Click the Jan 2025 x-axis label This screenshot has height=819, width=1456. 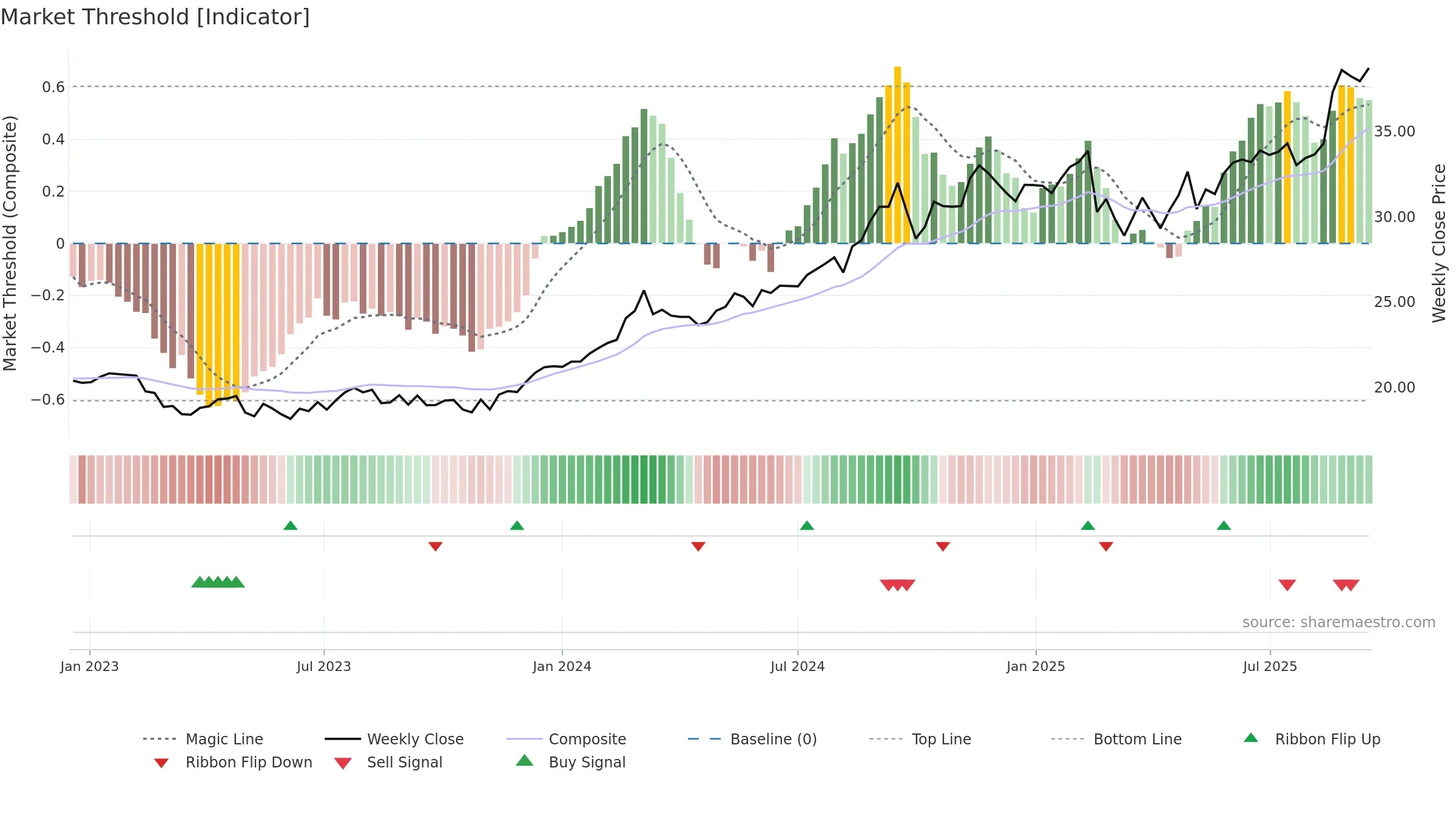tap(1036, 666)
